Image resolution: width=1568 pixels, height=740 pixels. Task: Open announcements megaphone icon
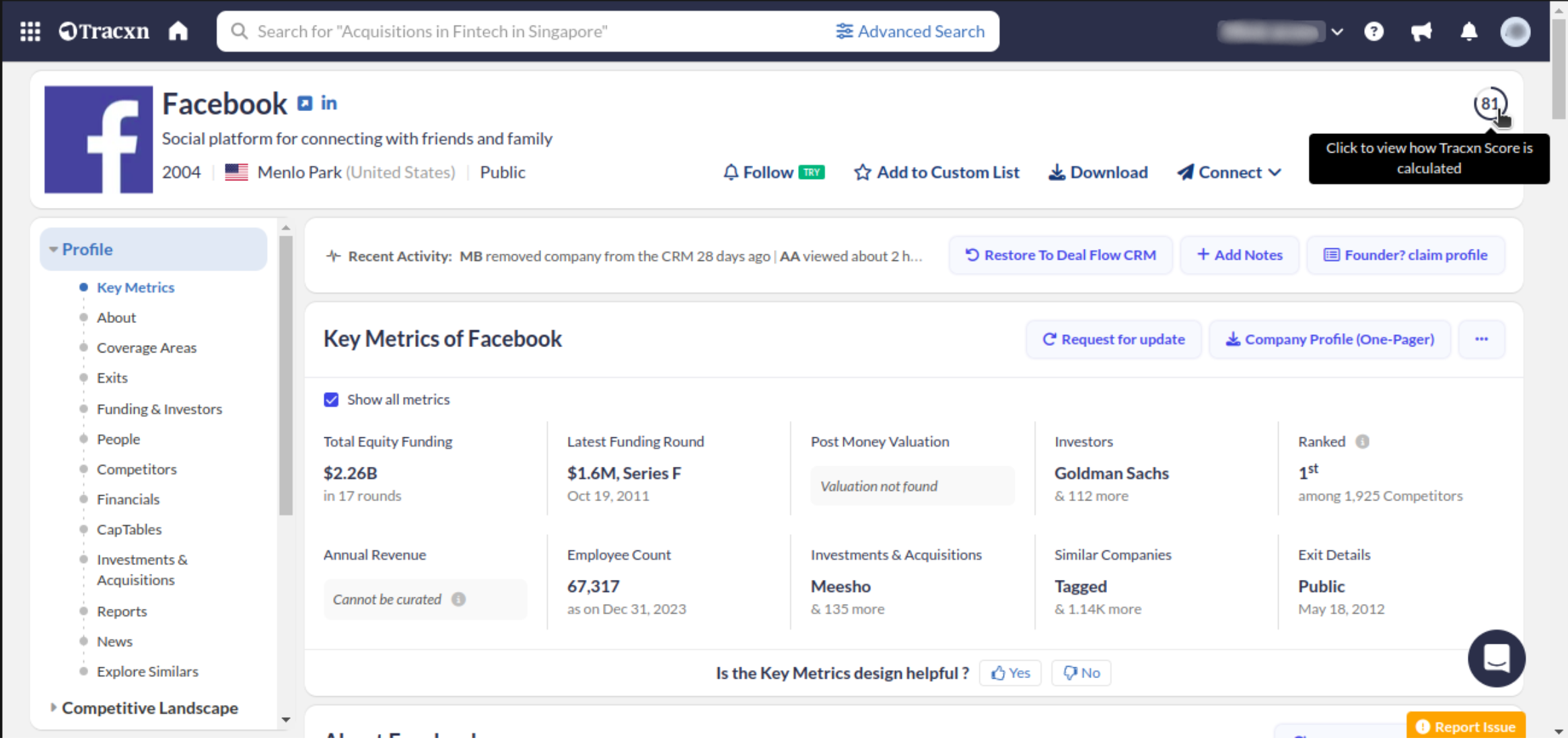(x=1421, y=32)
